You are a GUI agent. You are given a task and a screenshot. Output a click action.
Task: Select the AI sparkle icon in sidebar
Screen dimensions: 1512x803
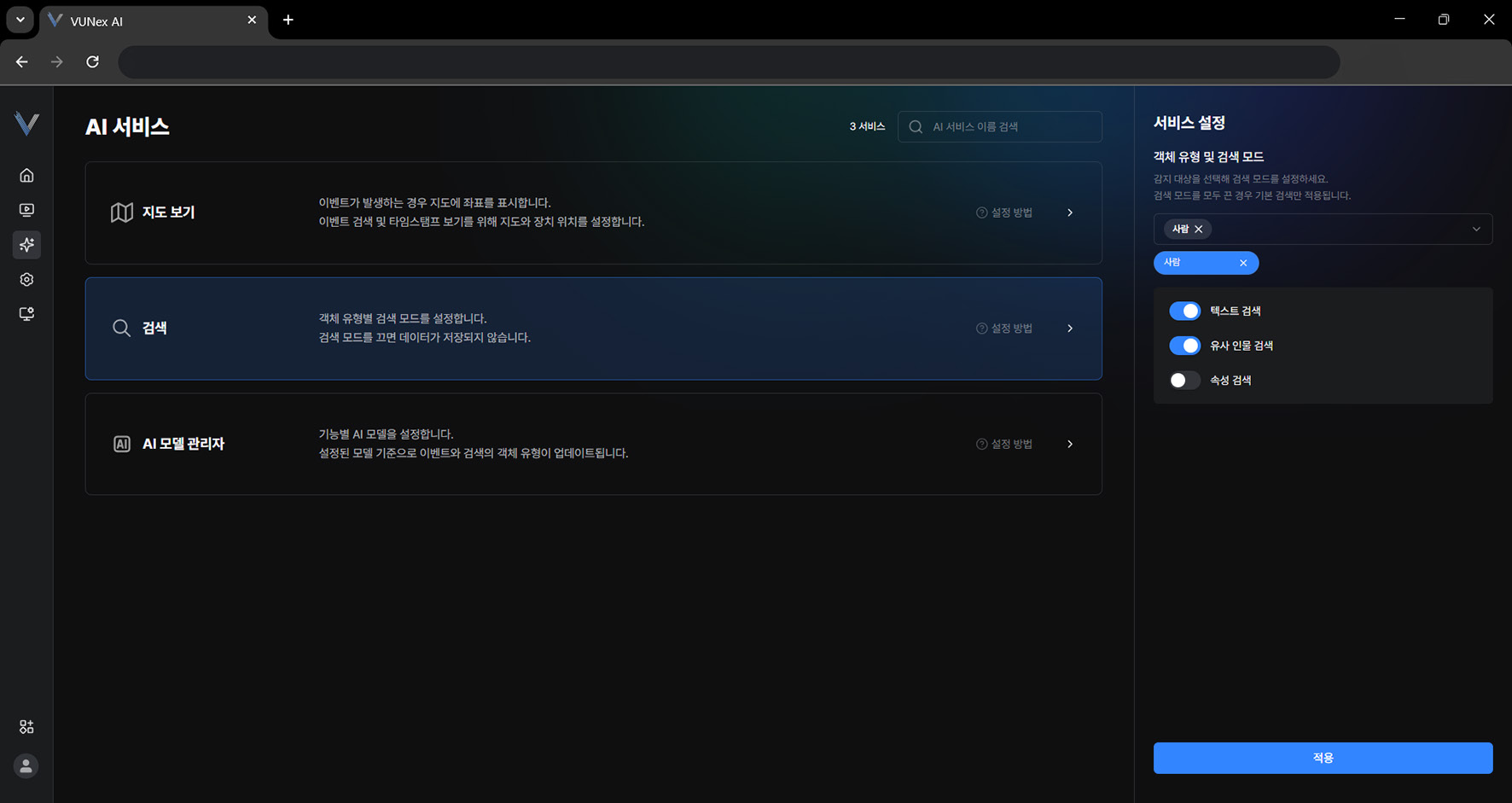26,245
